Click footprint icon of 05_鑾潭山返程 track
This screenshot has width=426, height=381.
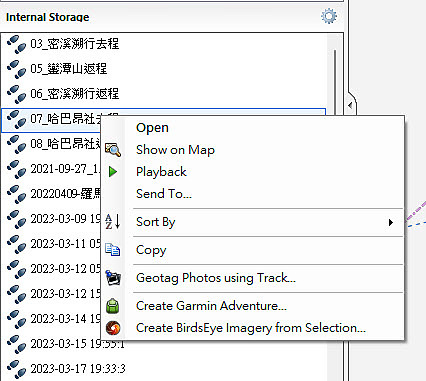(x=16, y=69)
